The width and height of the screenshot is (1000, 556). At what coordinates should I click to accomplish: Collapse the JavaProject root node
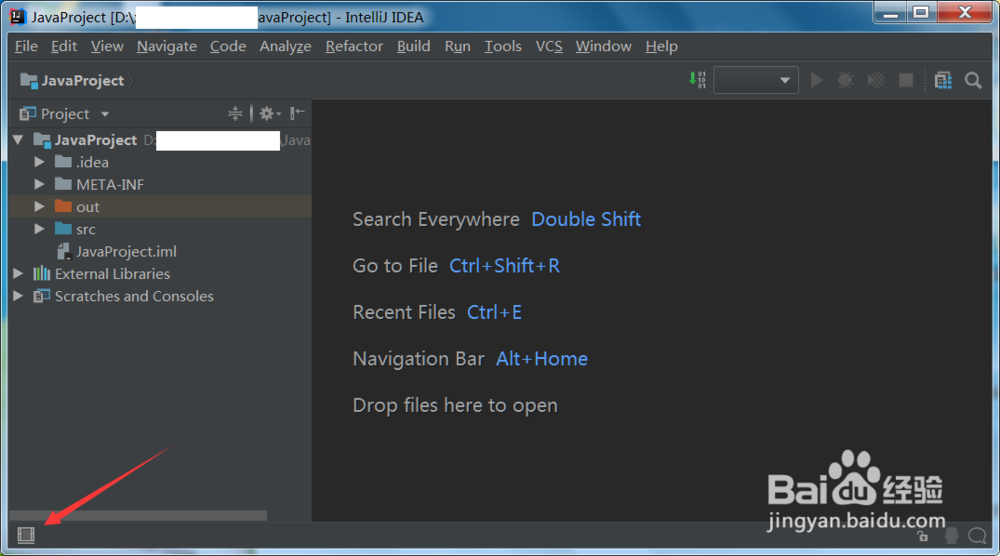click(18, 140)
